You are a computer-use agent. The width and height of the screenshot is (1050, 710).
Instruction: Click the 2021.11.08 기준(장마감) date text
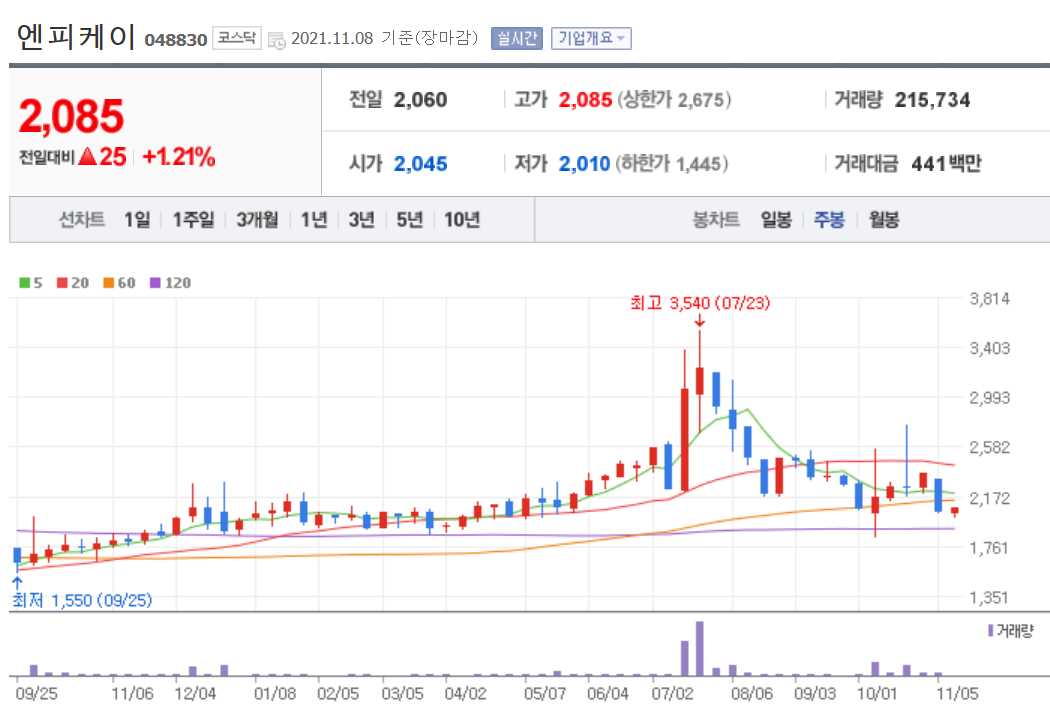(x=384, y=38)
